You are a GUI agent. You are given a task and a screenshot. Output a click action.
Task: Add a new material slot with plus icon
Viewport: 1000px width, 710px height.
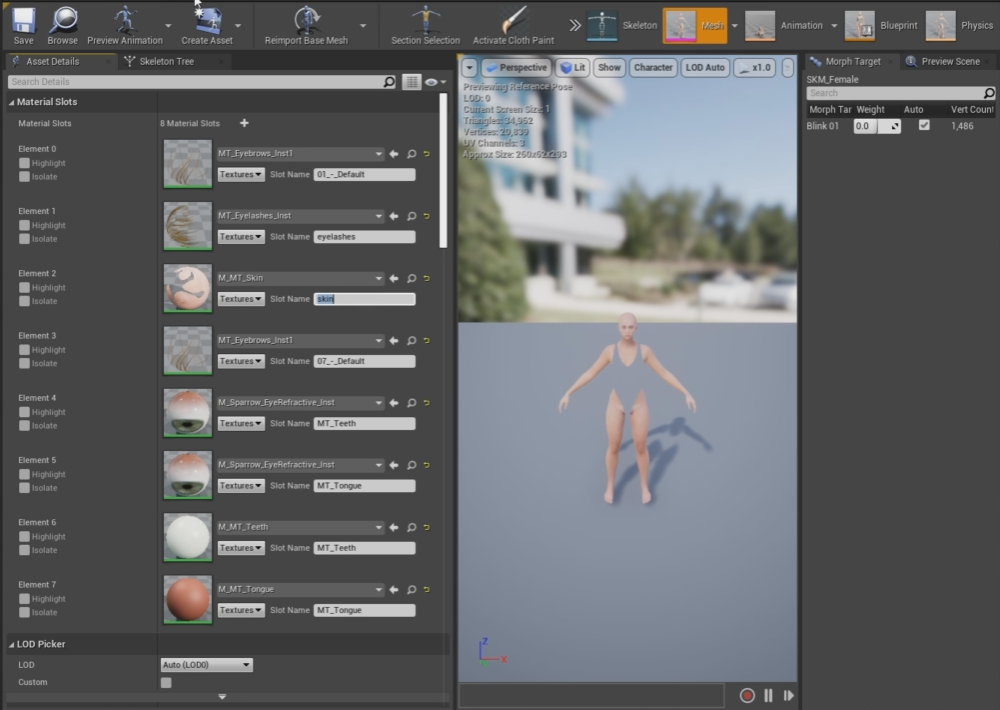[244, 123]
